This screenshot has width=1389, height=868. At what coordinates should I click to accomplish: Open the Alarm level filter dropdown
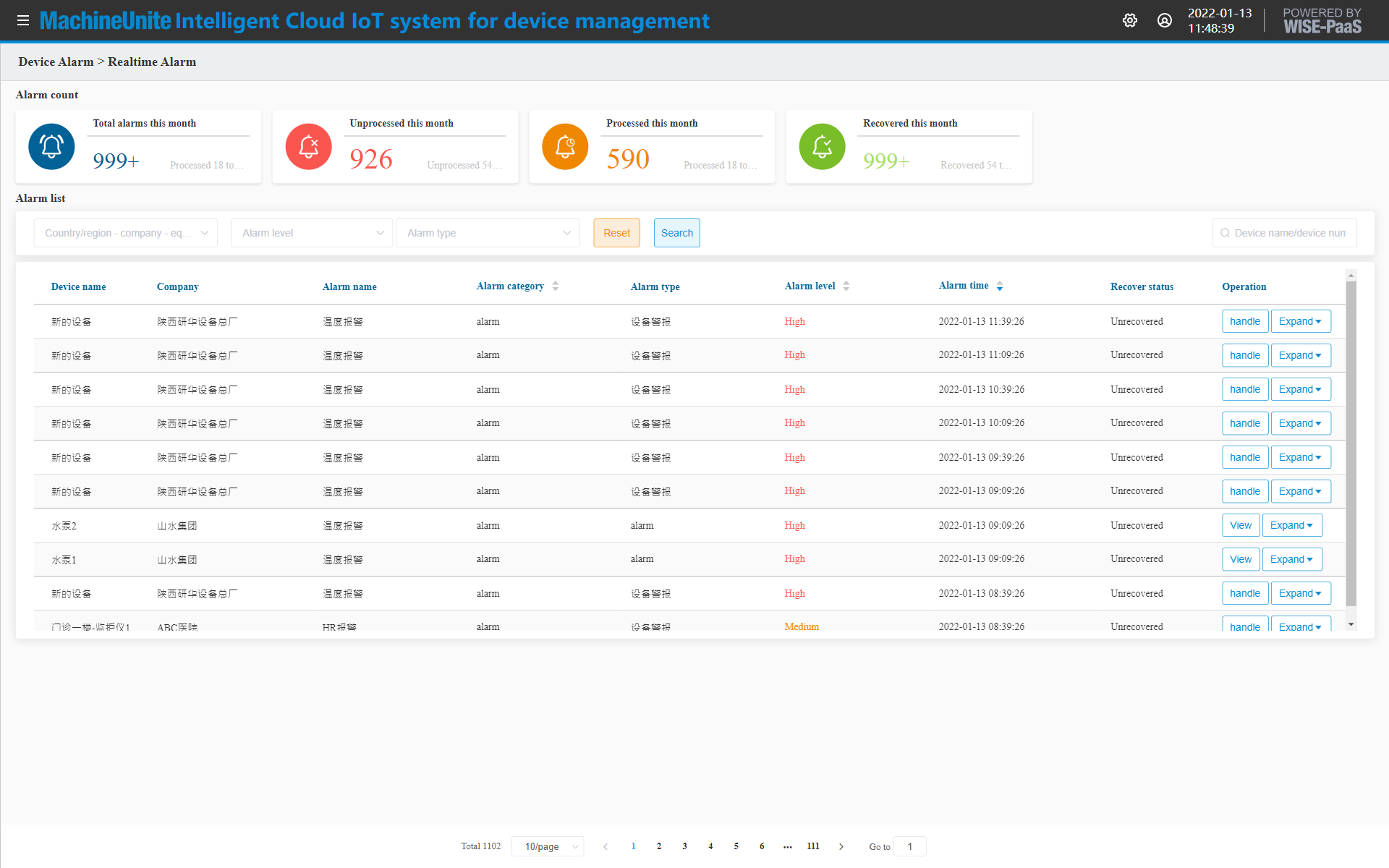click(312, 233)
